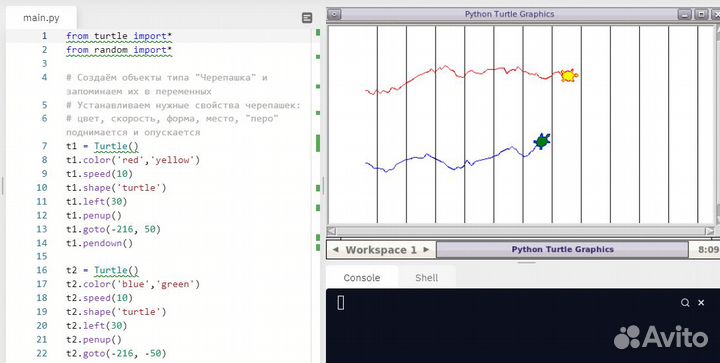Click the comment '# Устанавливаем нужные свойства черепашек:'
Screen dimensions: 720x363
coord(183,105)
